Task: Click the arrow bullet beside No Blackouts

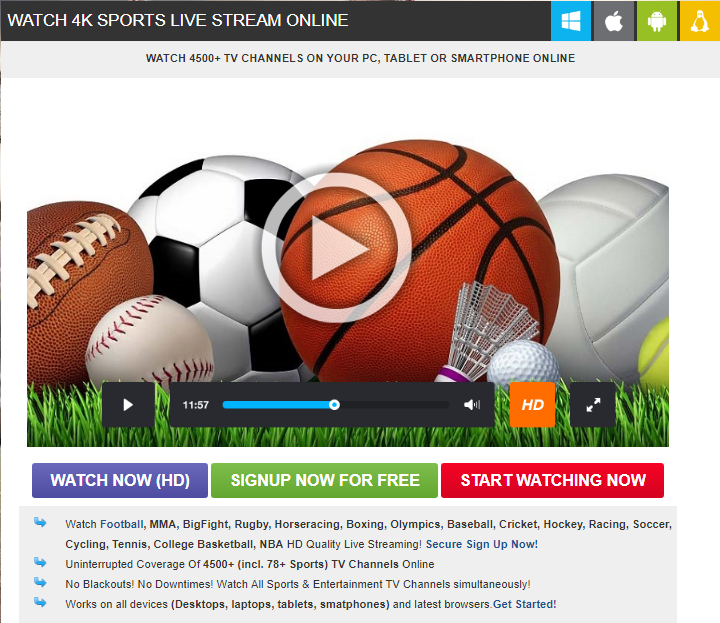Action: [x=40, y=583]
